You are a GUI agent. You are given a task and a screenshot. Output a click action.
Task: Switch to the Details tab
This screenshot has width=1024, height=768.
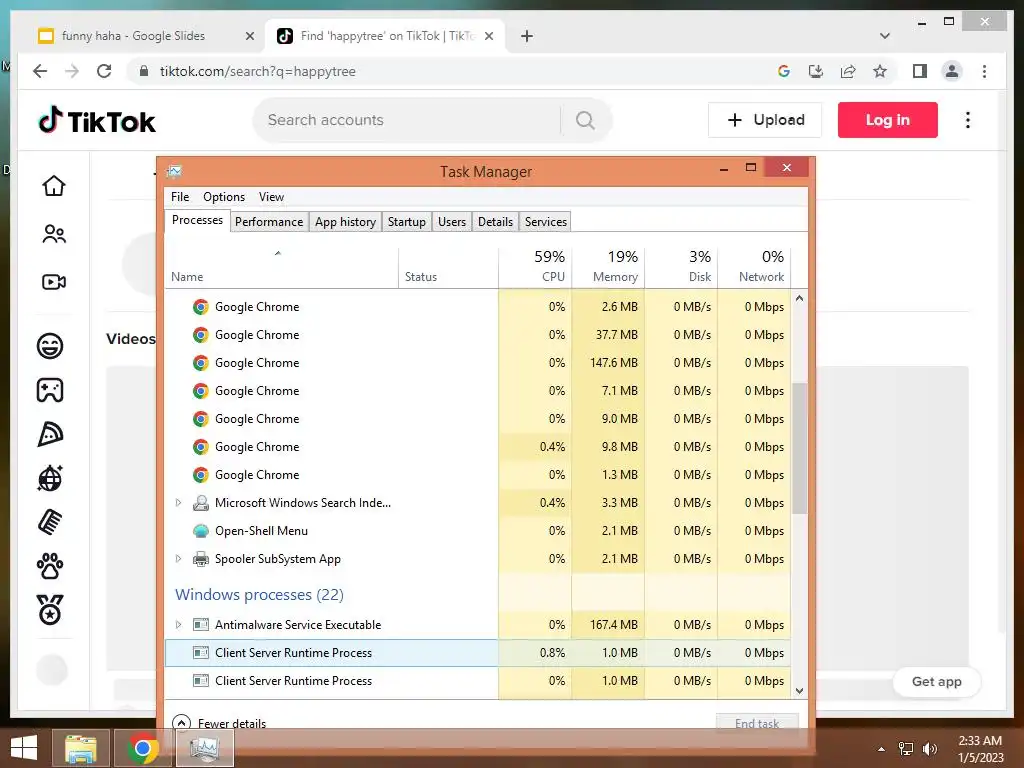495,221
